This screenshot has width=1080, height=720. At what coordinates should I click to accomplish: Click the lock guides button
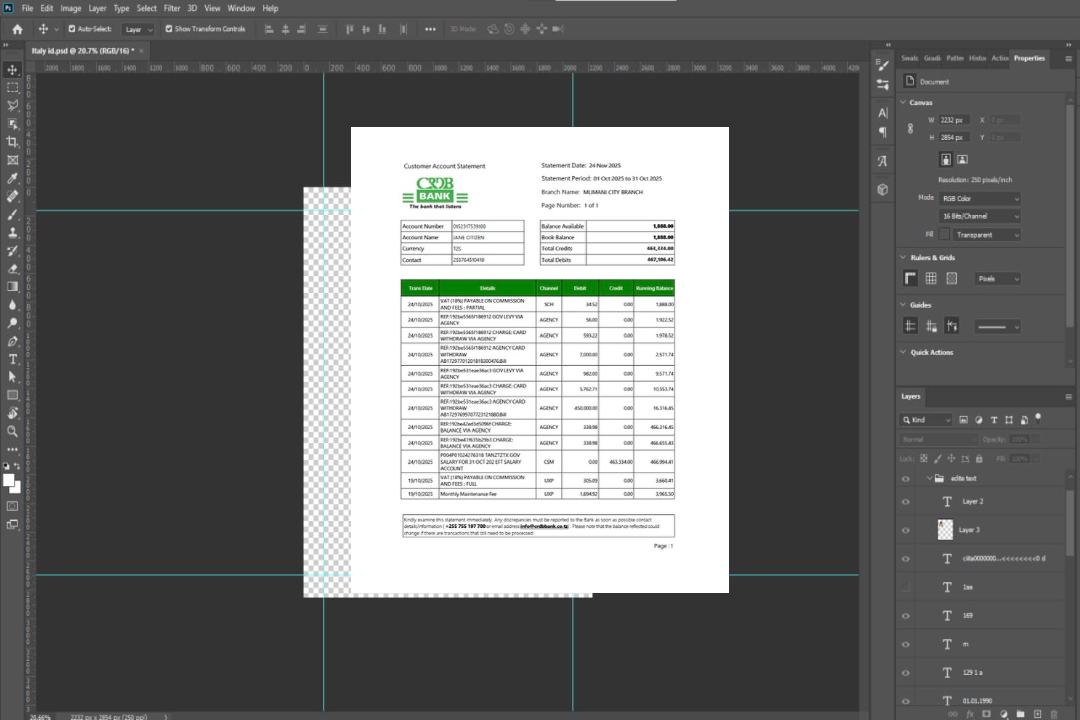(x=931, y=326)
